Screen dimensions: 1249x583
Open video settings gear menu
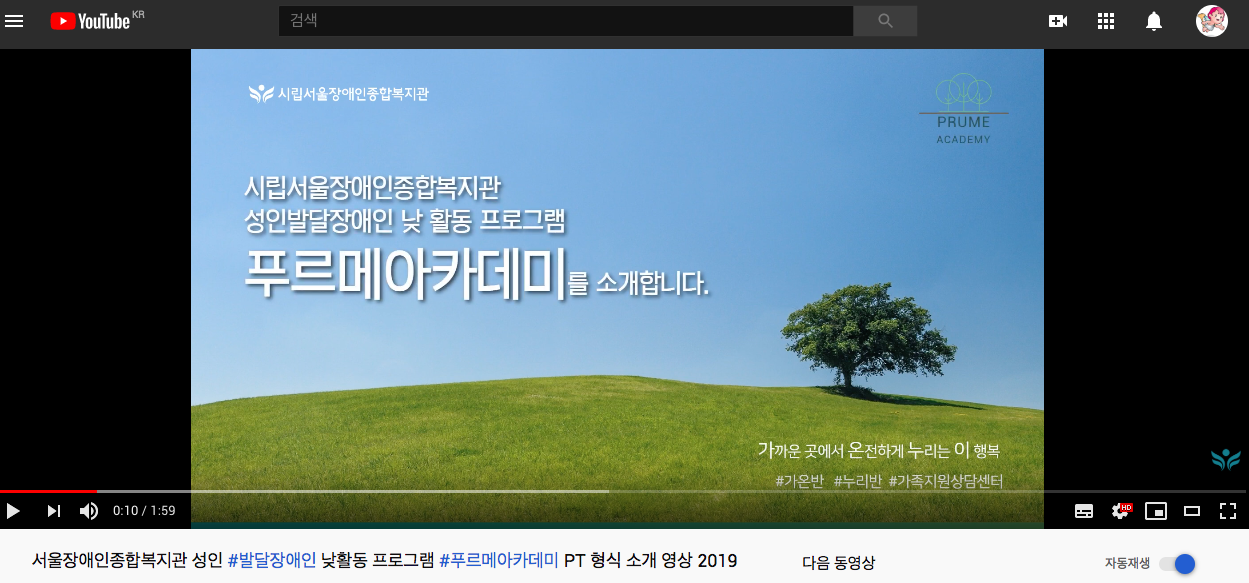pos(1121,511)
